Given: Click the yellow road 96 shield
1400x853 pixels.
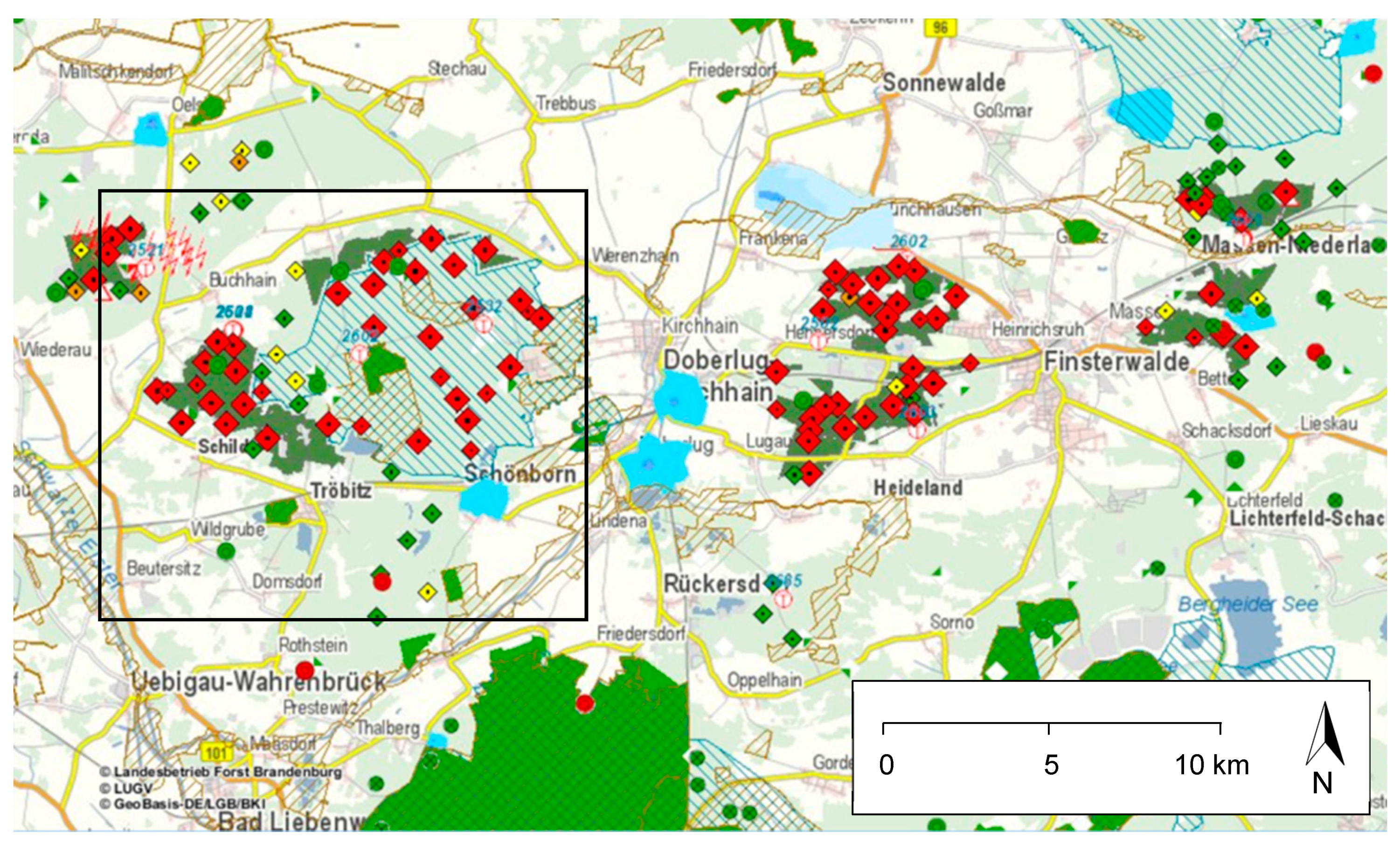Looking at the screenshot, I should click(940, 27).
